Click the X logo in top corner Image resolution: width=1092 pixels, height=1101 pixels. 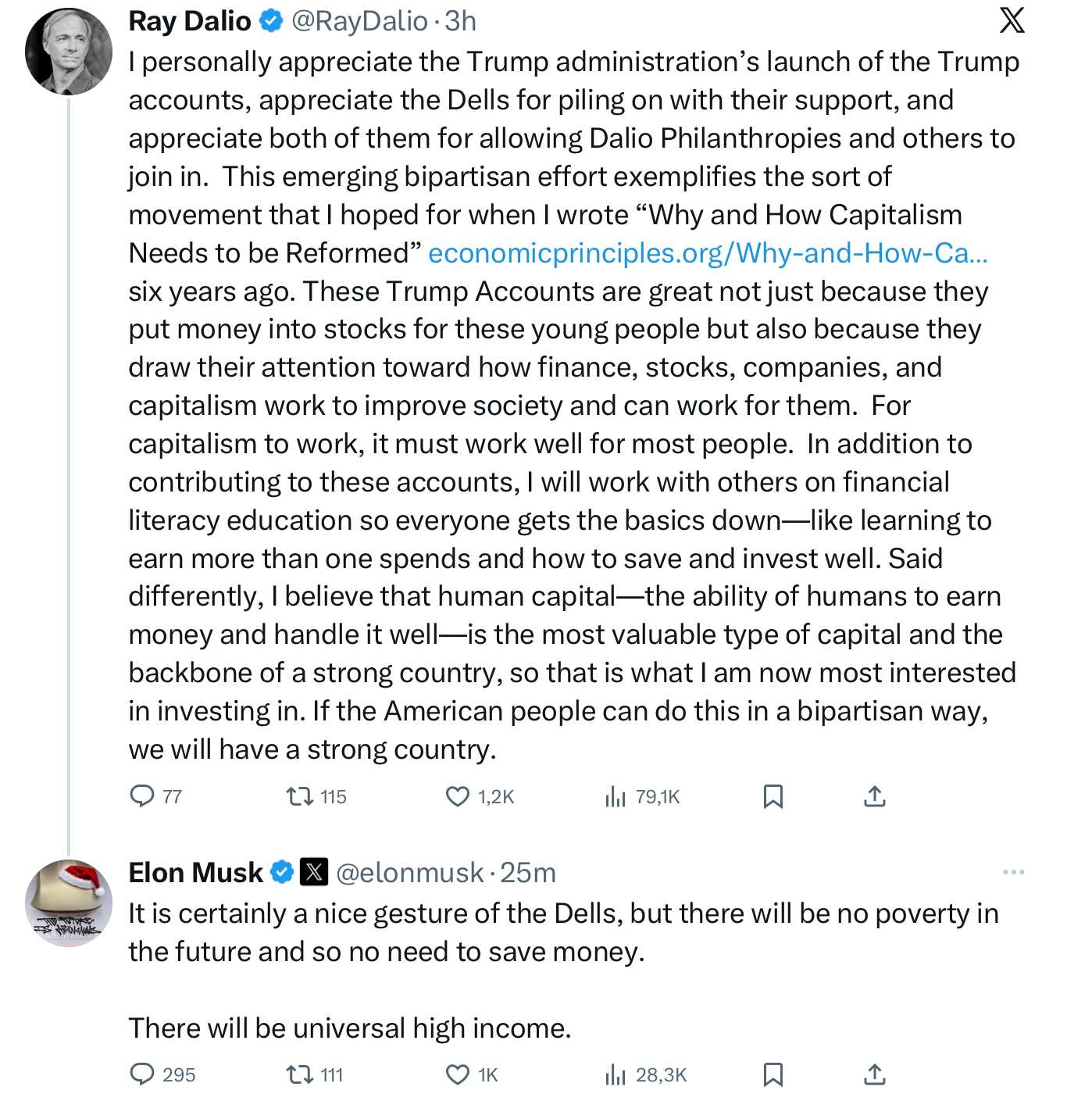1012,20
